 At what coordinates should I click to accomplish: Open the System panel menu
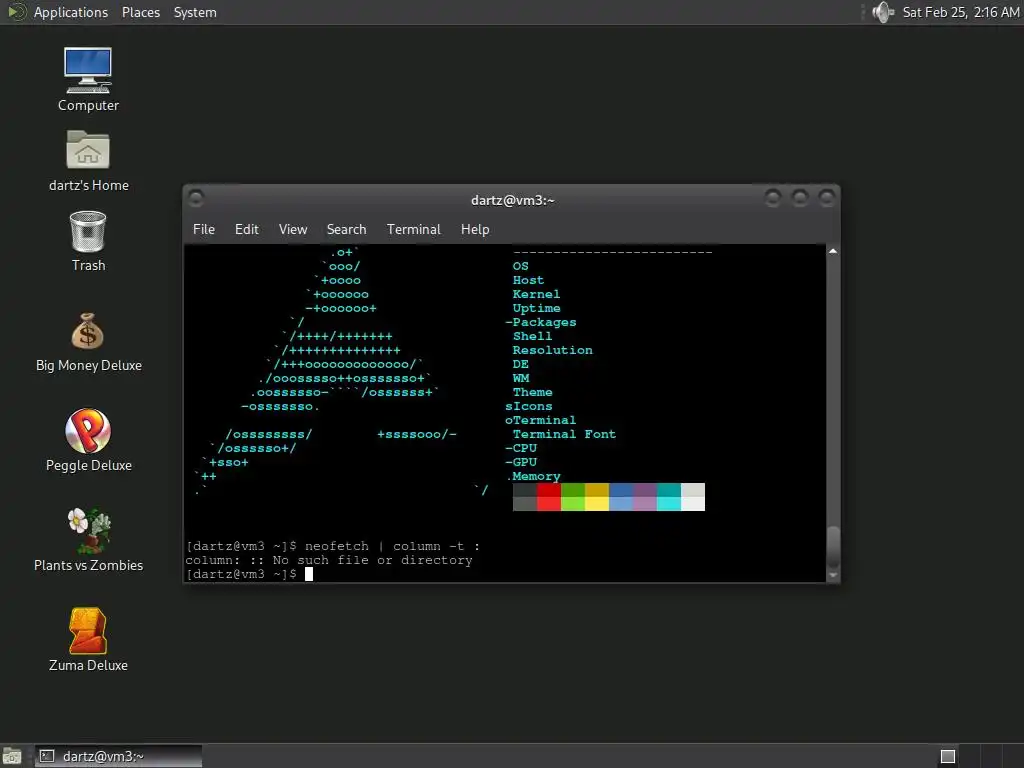(x=195, y=12)
